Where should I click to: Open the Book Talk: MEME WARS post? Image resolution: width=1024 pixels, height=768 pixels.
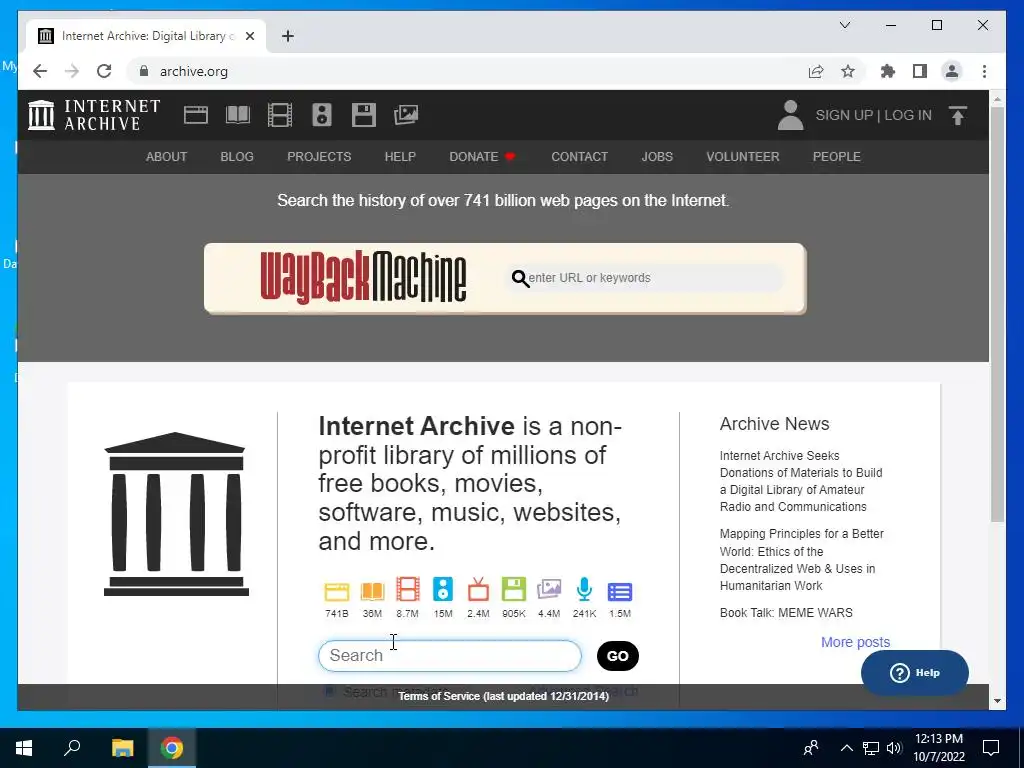click(x=786, y=613)
